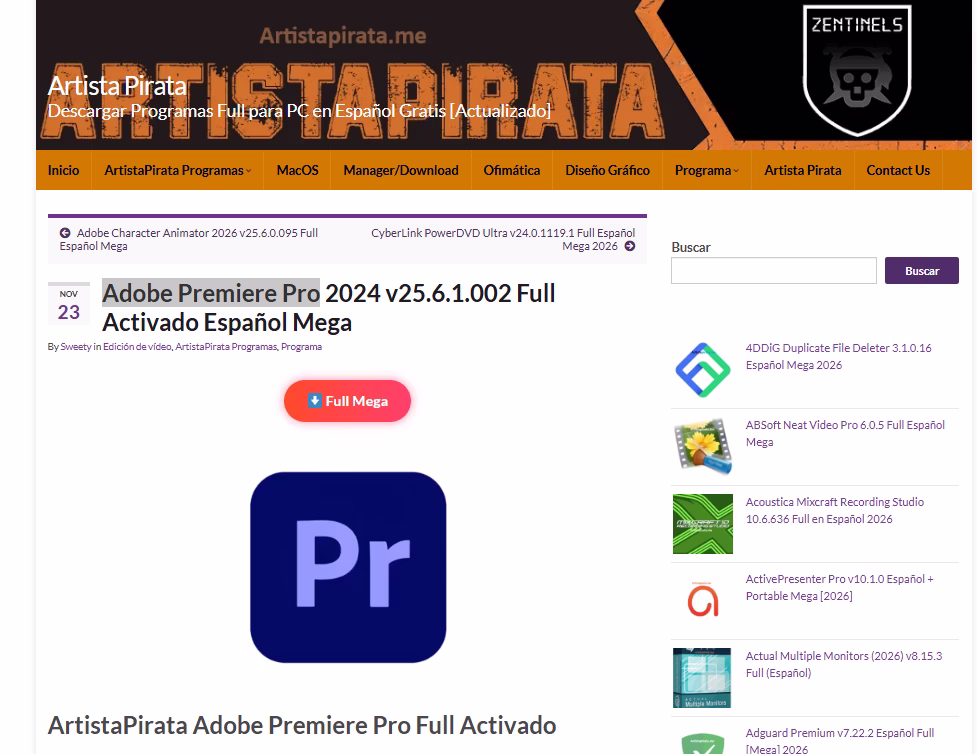Image resolution: width=978 pixels, height=754 pixels.
Task: Open the Acoustica Mixcraft thumbnail image
Action: [702, 524]
